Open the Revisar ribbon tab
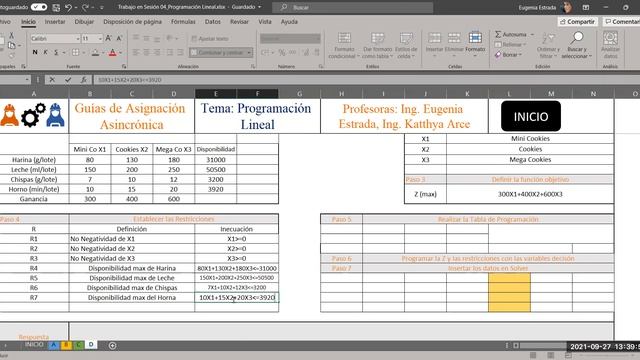The width and height of the screenshot is (640, 360). pyautogui.click(x=239, y=22)
